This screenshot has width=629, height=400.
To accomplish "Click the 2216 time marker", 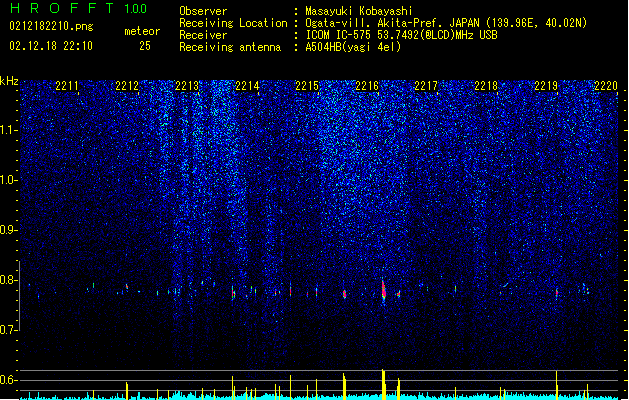I will pyautogui.click(x=367, y=85).
